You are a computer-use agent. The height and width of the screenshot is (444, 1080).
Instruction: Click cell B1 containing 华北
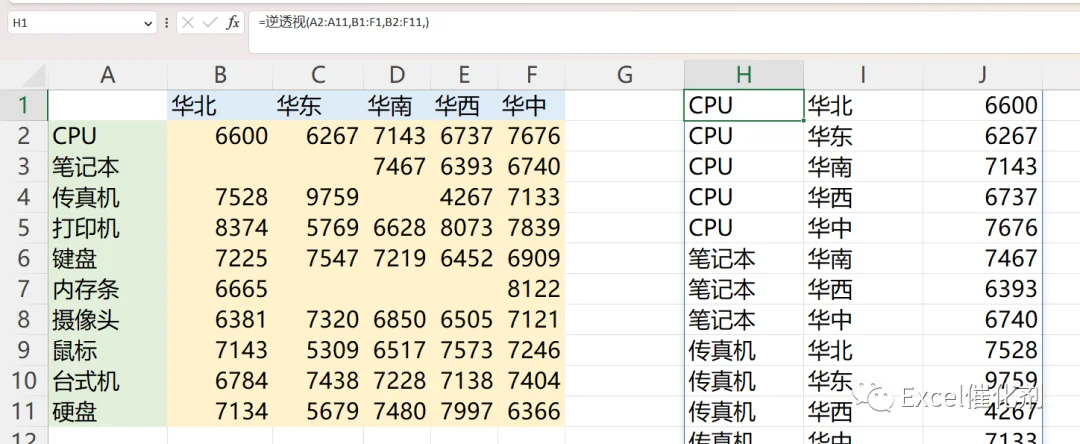220,105
